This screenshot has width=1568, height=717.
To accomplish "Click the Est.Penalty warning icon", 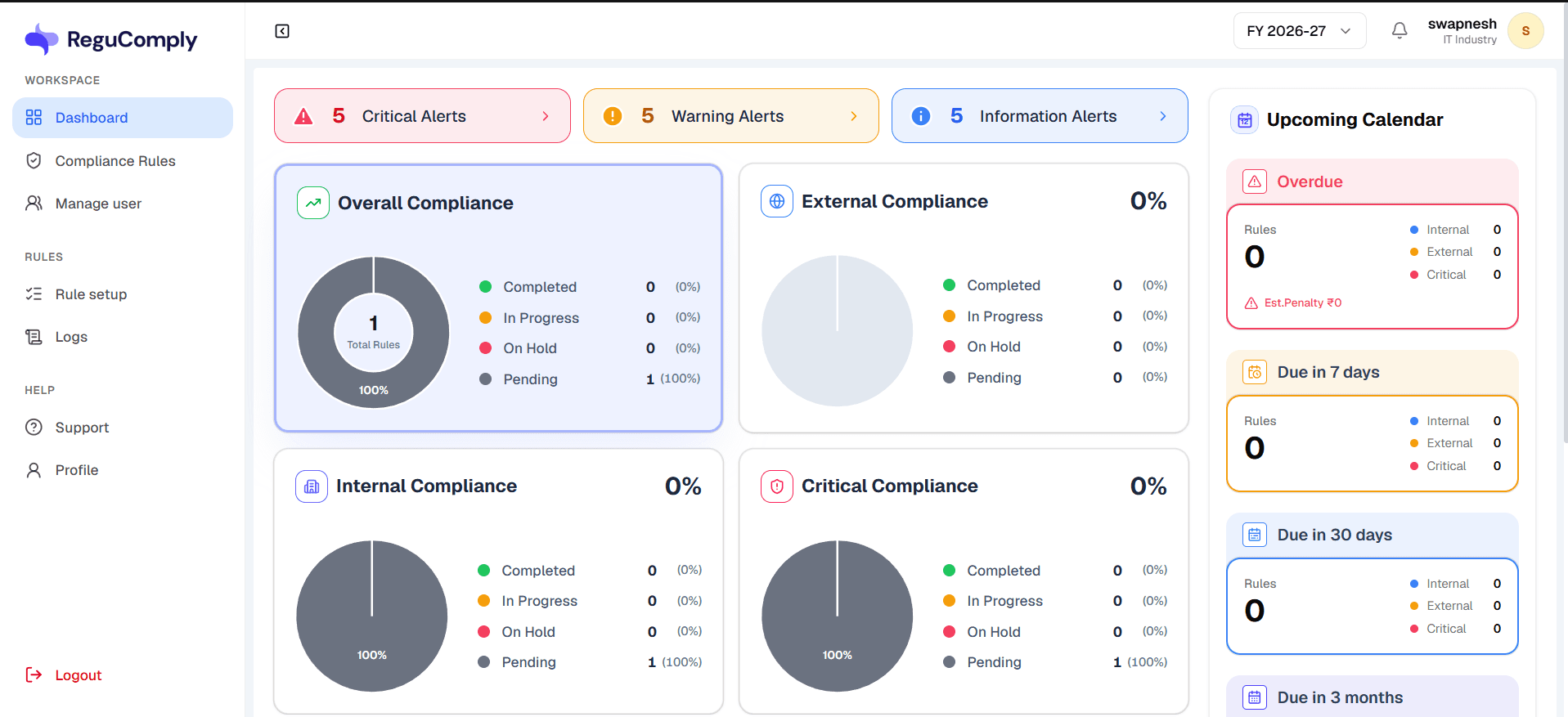I will tap(1251, 303).
